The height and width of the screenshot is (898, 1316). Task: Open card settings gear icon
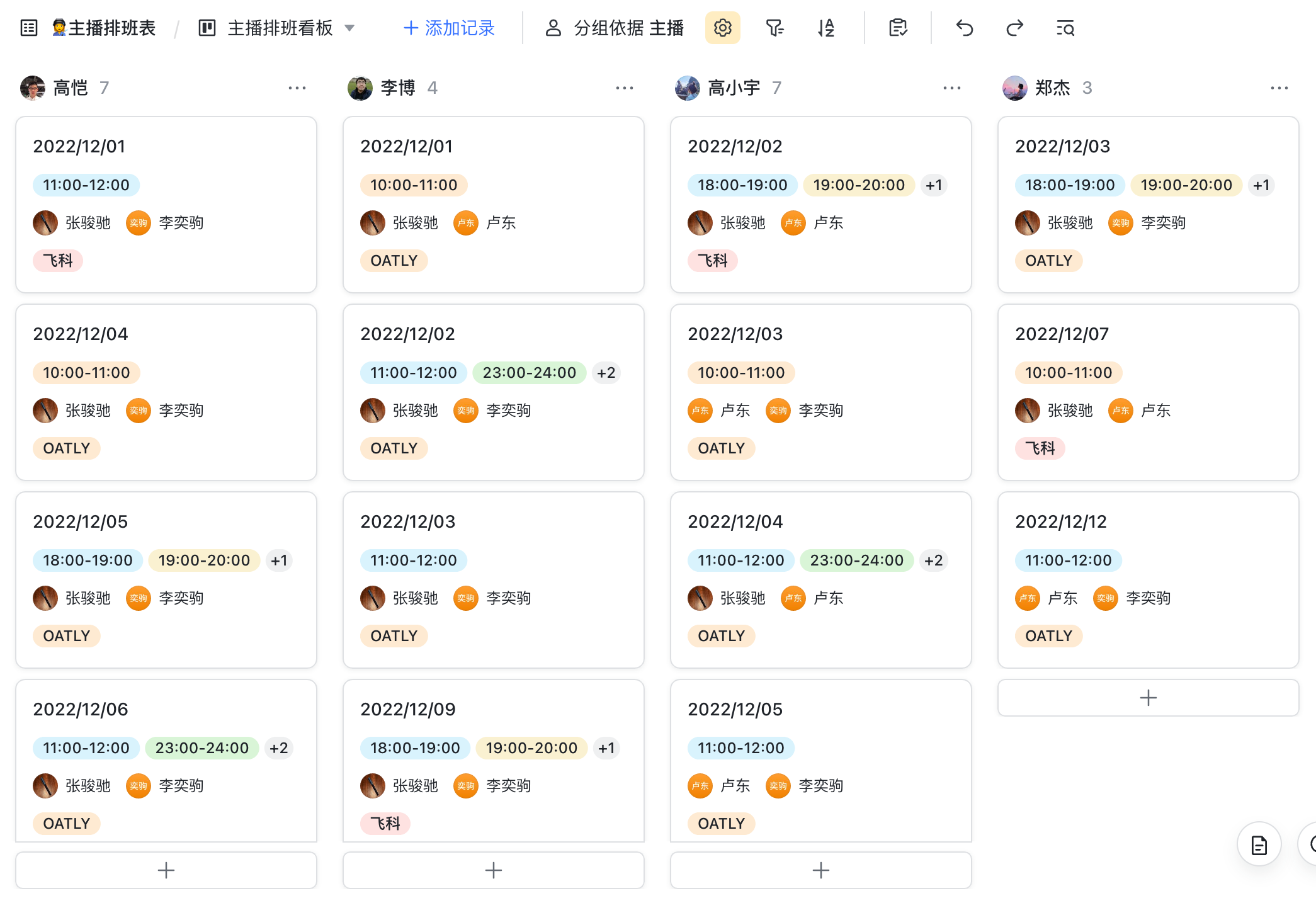722,28
